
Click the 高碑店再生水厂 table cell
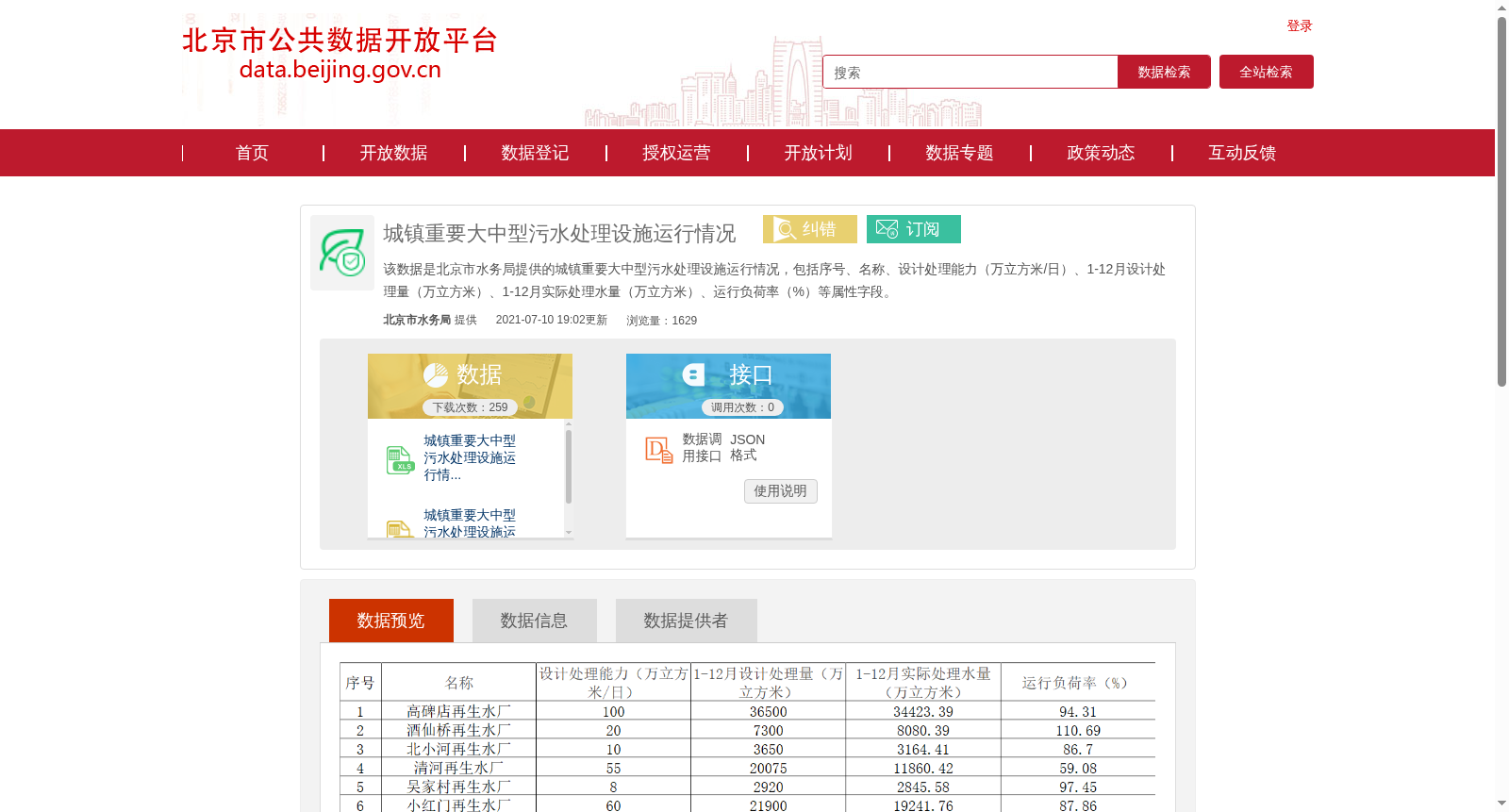click(459, 711)
